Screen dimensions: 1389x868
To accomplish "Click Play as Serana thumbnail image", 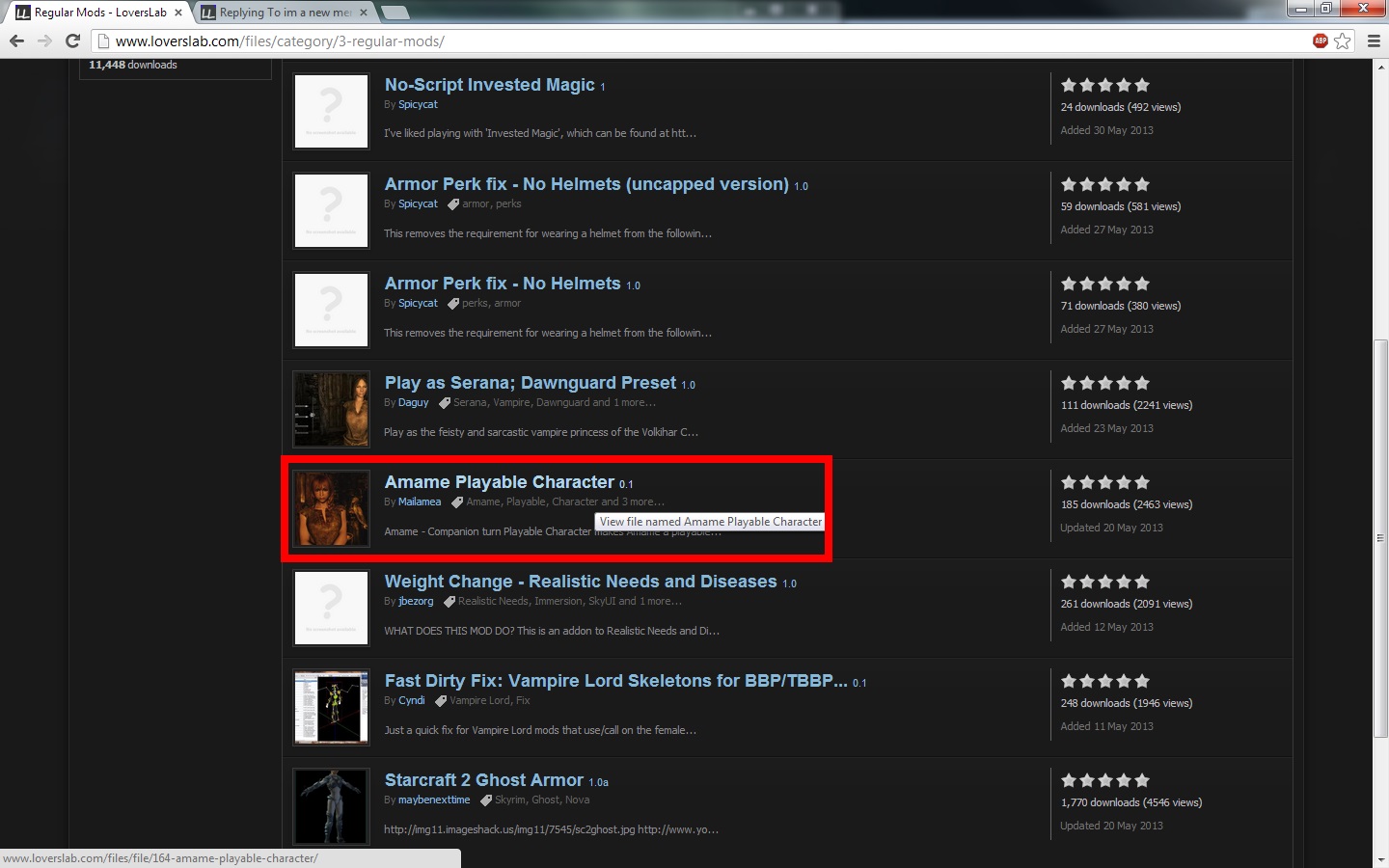I will (x=331, y=410).
